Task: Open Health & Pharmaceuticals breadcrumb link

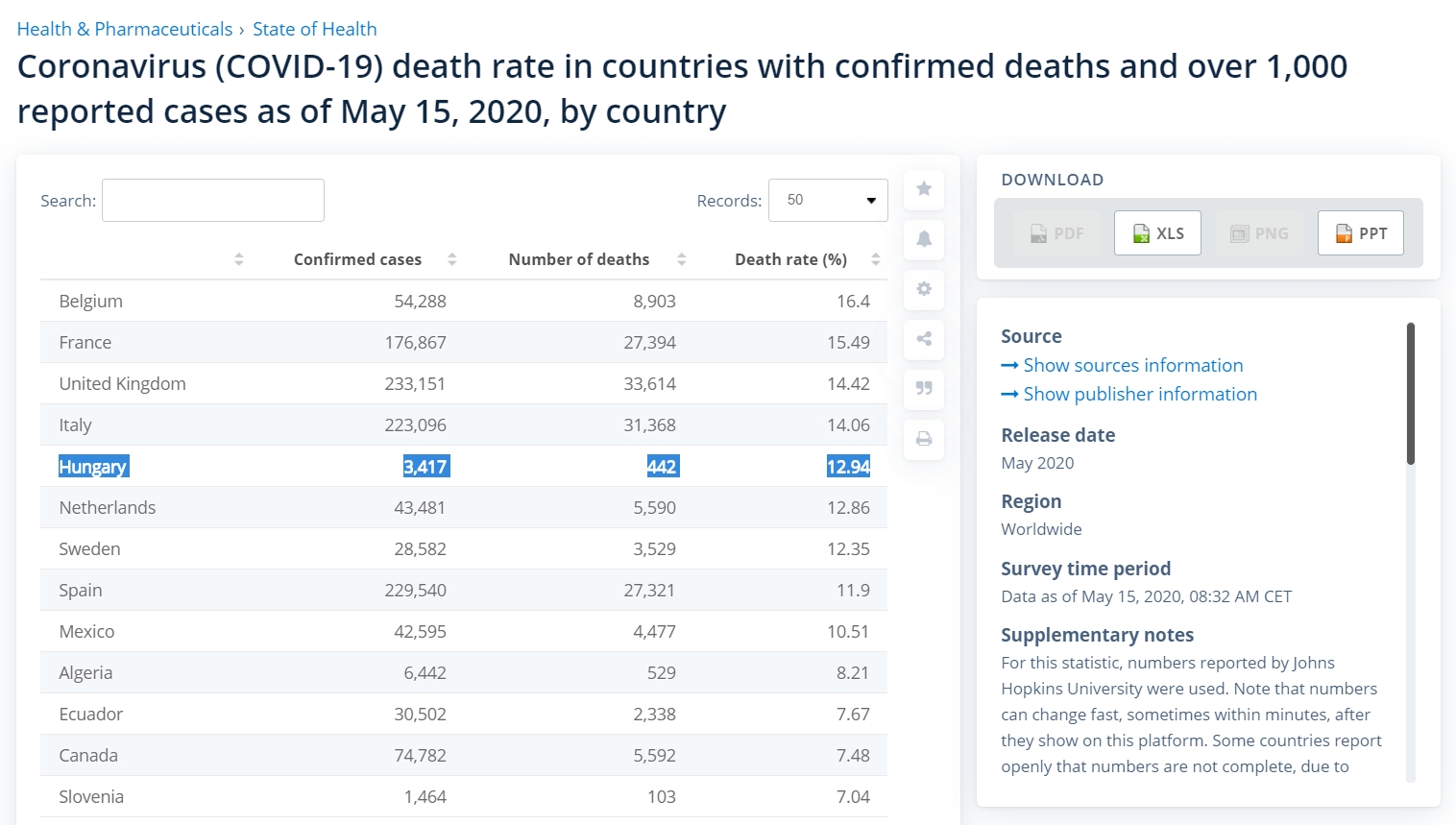Action: 125,29
